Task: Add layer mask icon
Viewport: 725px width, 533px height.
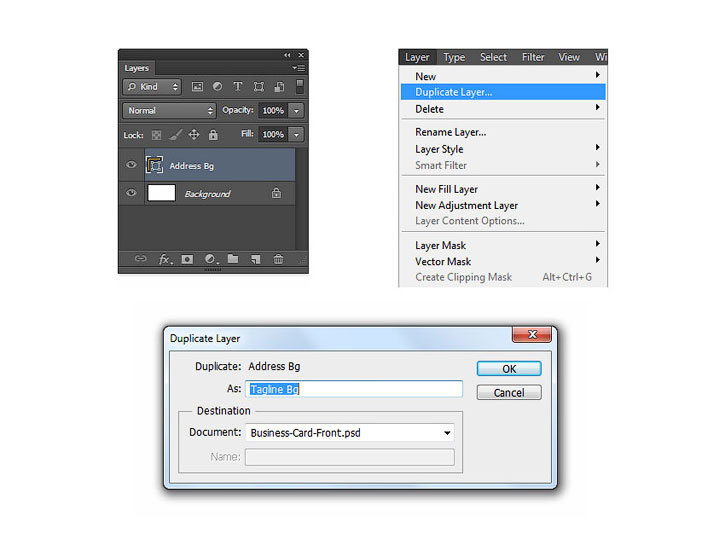Action: click(x=187, y=259)
